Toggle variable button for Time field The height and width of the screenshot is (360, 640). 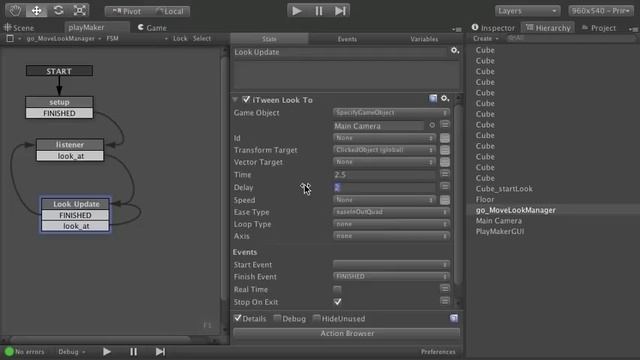click(x=444, y=174)
